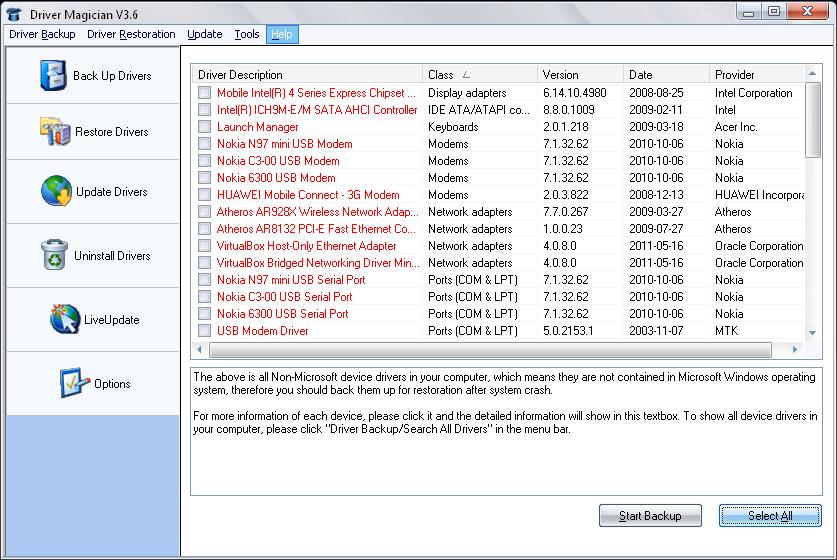Check VirtualBox Bridged Networking Driver checkbox
The image size is (837, 560).
coord(204,263)
